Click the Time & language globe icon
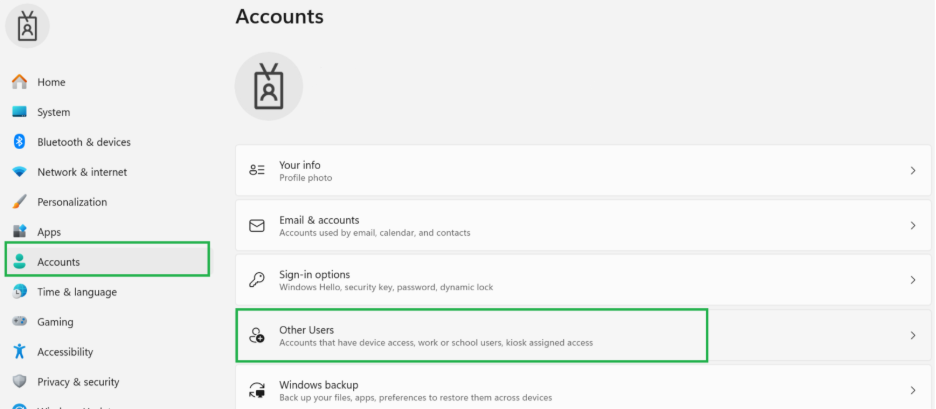Screen dimensions: 936x409 click(x=20, y=291)
